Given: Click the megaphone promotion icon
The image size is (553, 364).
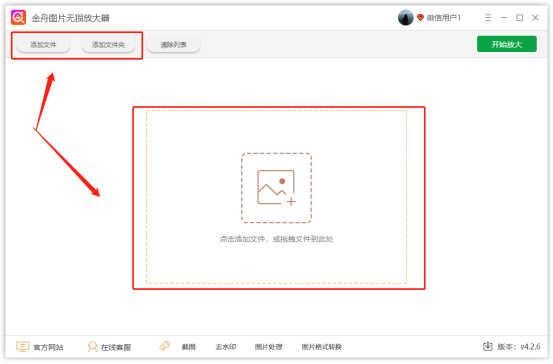Looking at the screenshot, I should pos(165,346).
